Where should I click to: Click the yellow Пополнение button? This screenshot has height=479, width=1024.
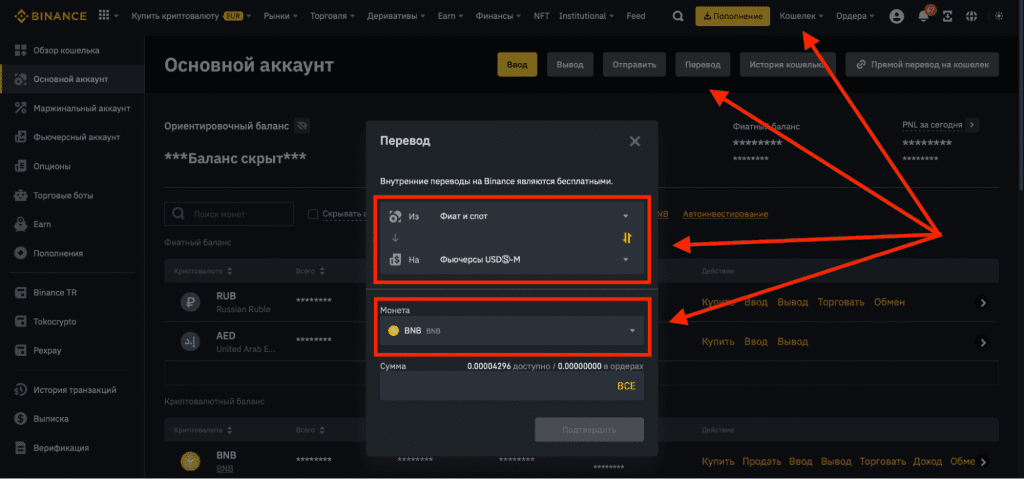(733, 16)
